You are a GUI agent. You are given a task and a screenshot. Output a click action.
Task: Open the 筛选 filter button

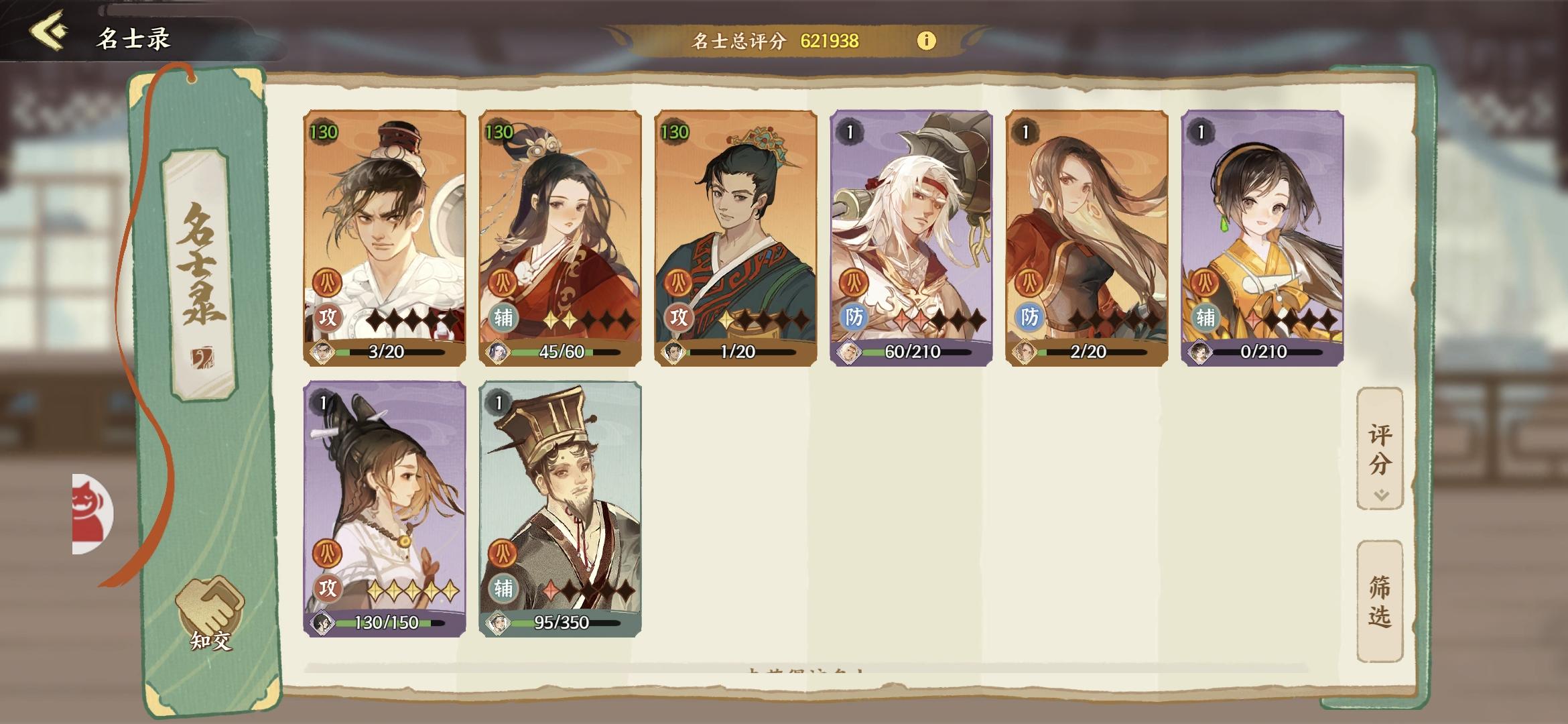(x=1380, y=601)
